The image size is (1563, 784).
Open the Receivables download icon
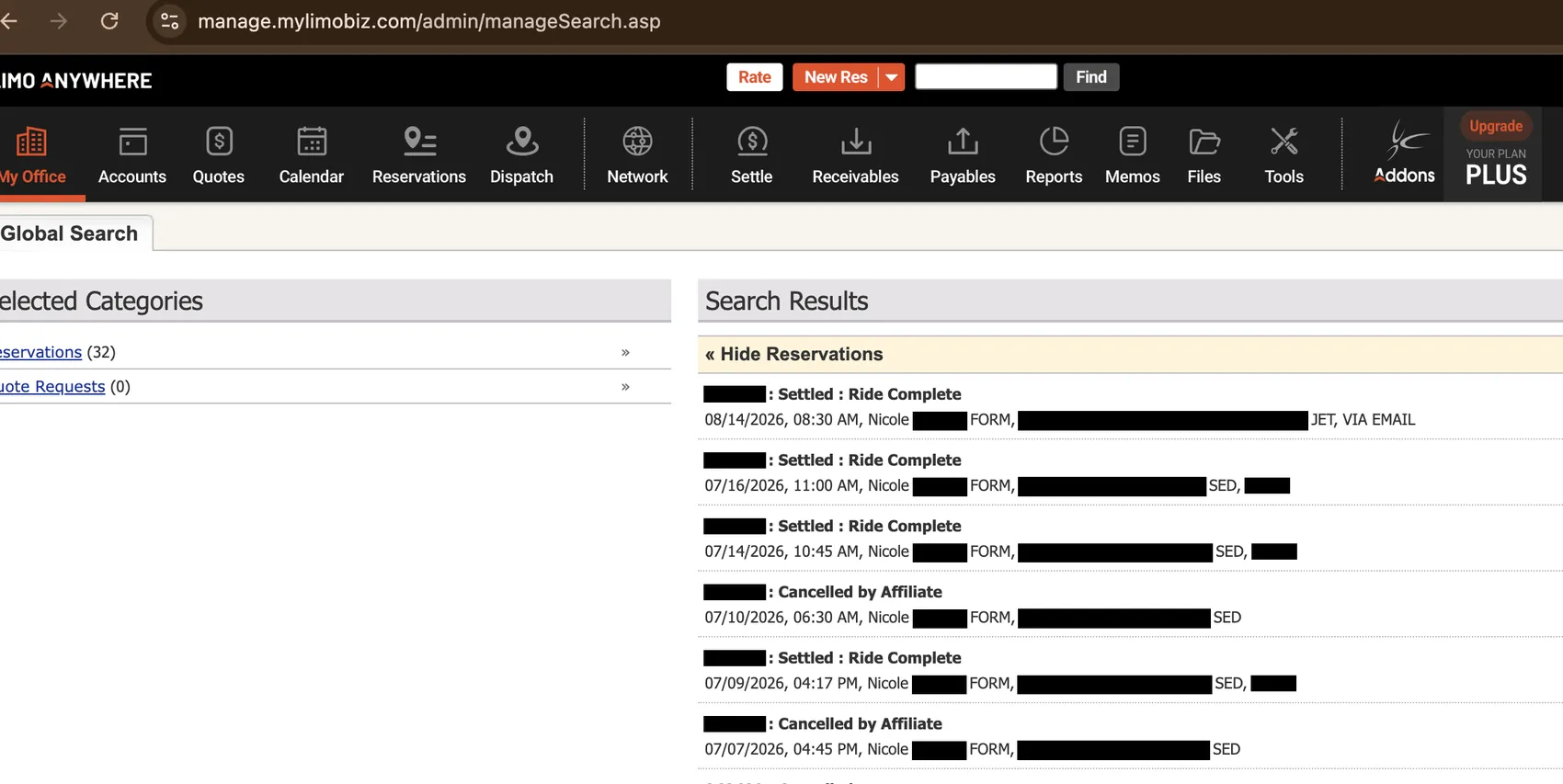[856, 142]
